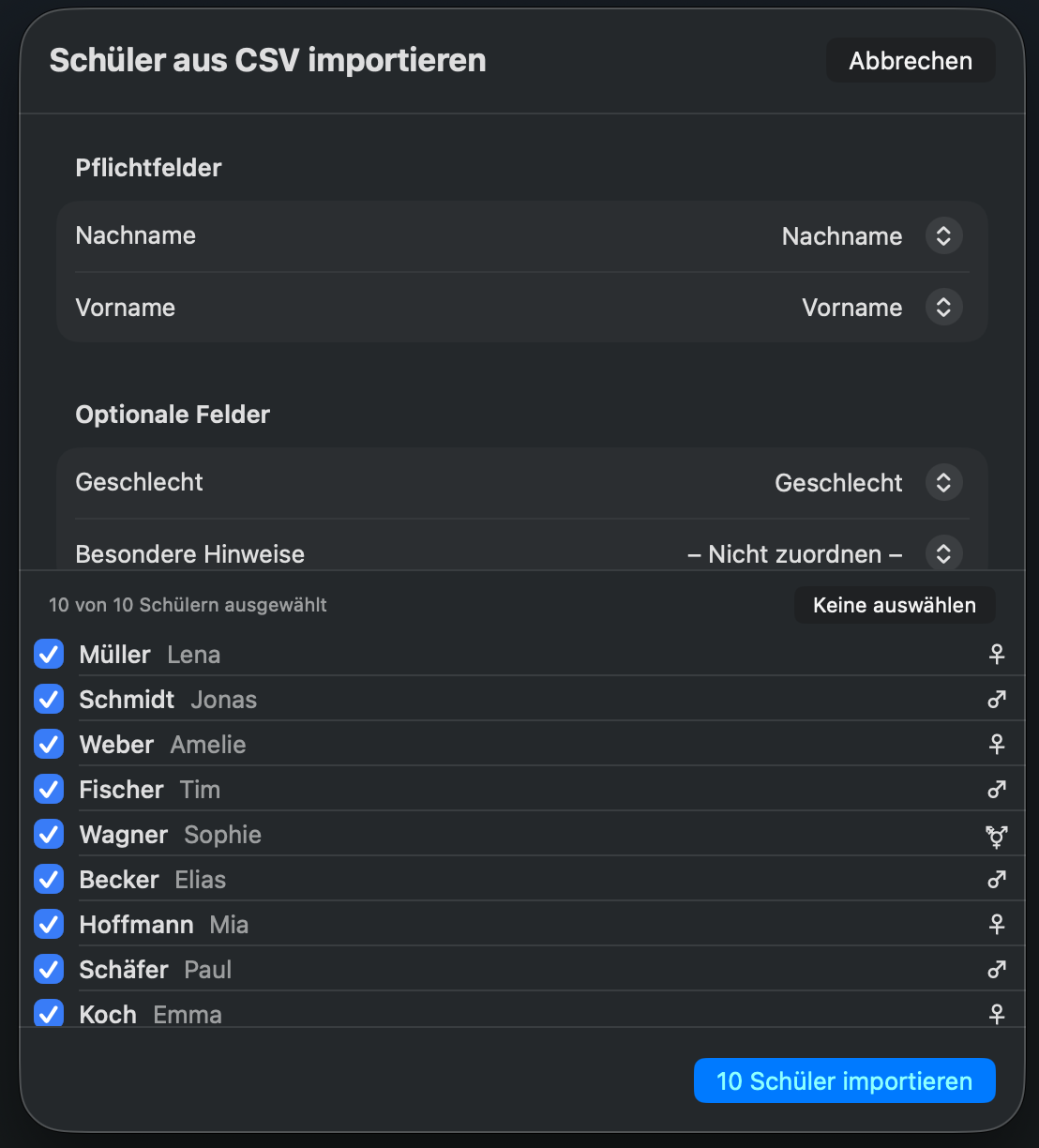Screen dimensions: 1039x1148
Task: Click the female icon next to Hoffmann Mia
Action: (996, 924)
